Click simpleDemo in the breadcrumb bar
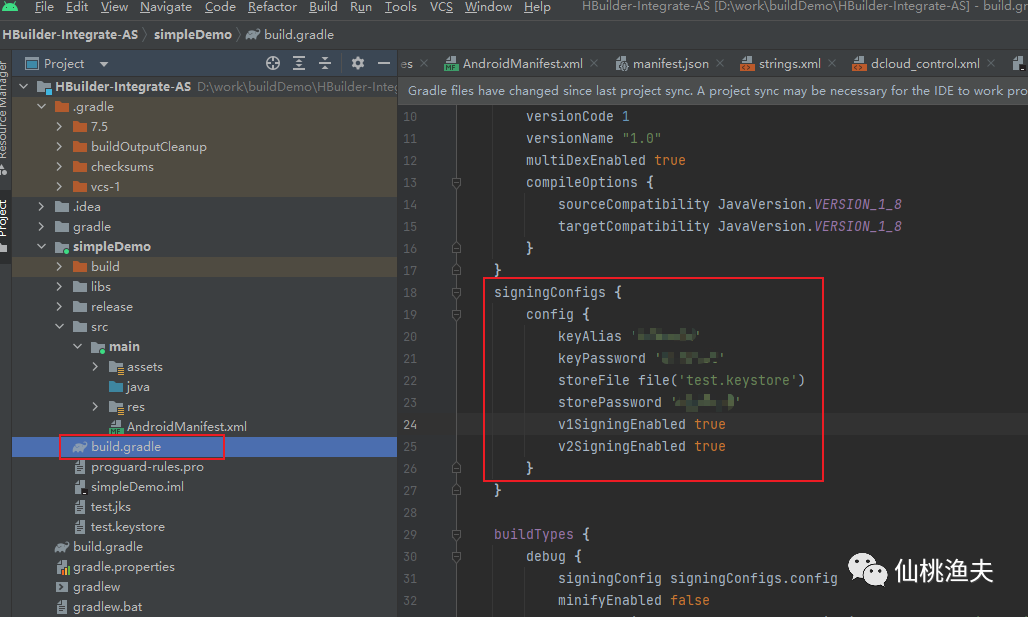1028x617 pixels. tap(193, 35)
